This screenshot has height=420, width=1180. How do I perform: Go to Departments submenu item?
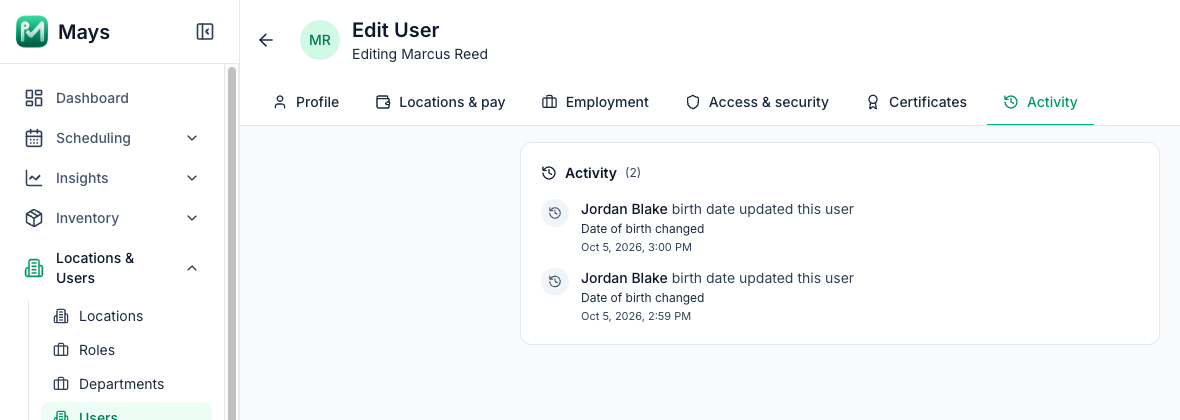(126, 384)
